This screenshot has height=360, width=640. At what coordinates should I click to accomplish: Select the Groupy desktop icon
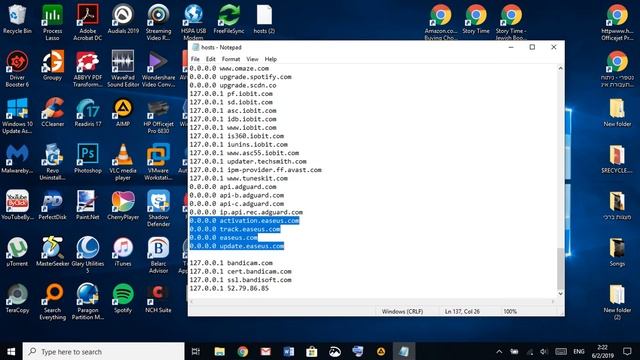click(x=52, y=65)
